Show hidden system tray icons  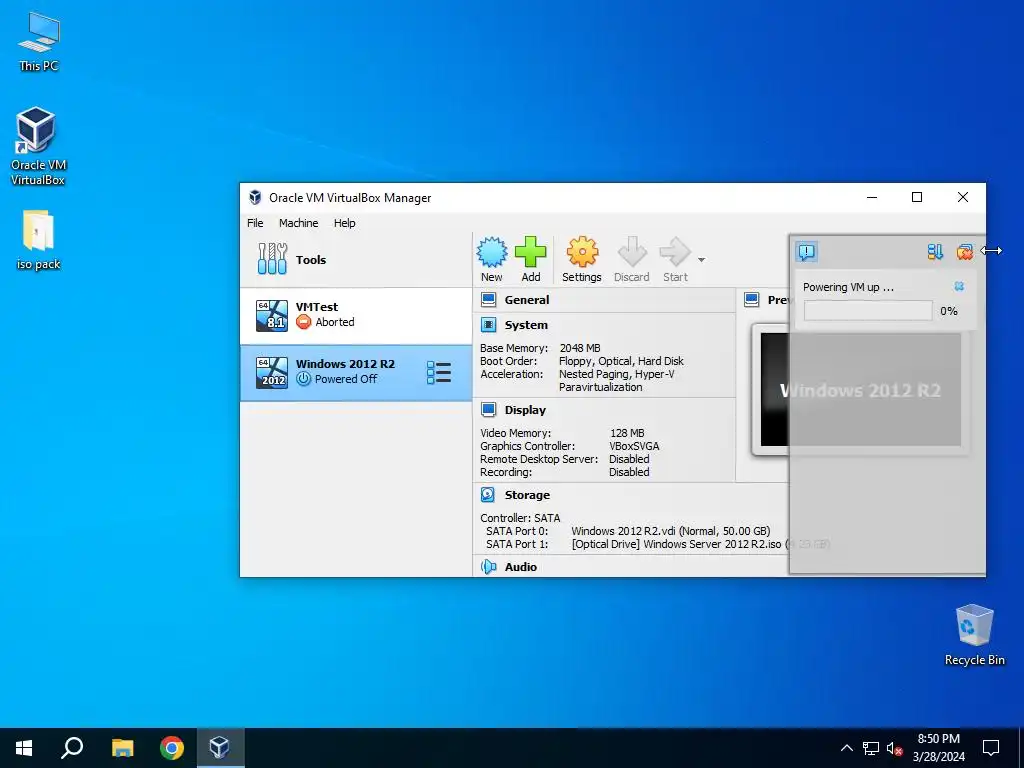(x=846, y=748)
